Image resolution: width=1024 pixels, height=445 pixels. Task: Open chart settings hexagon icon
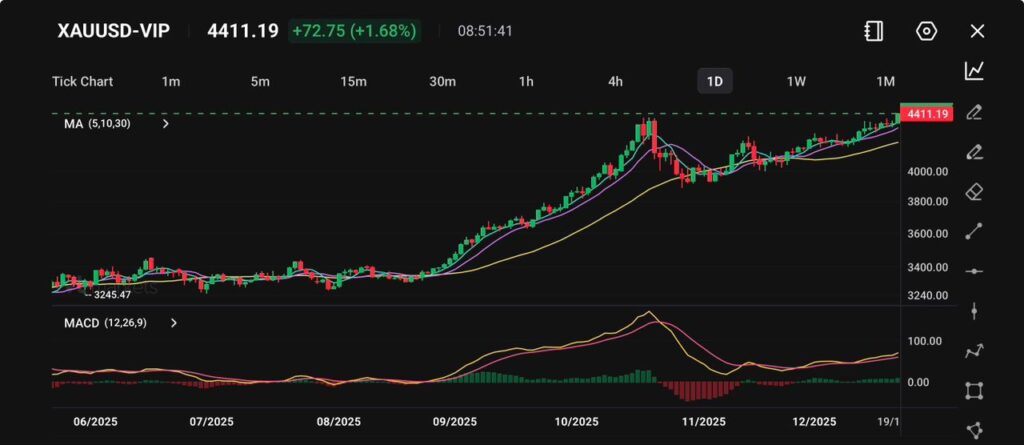926,31
